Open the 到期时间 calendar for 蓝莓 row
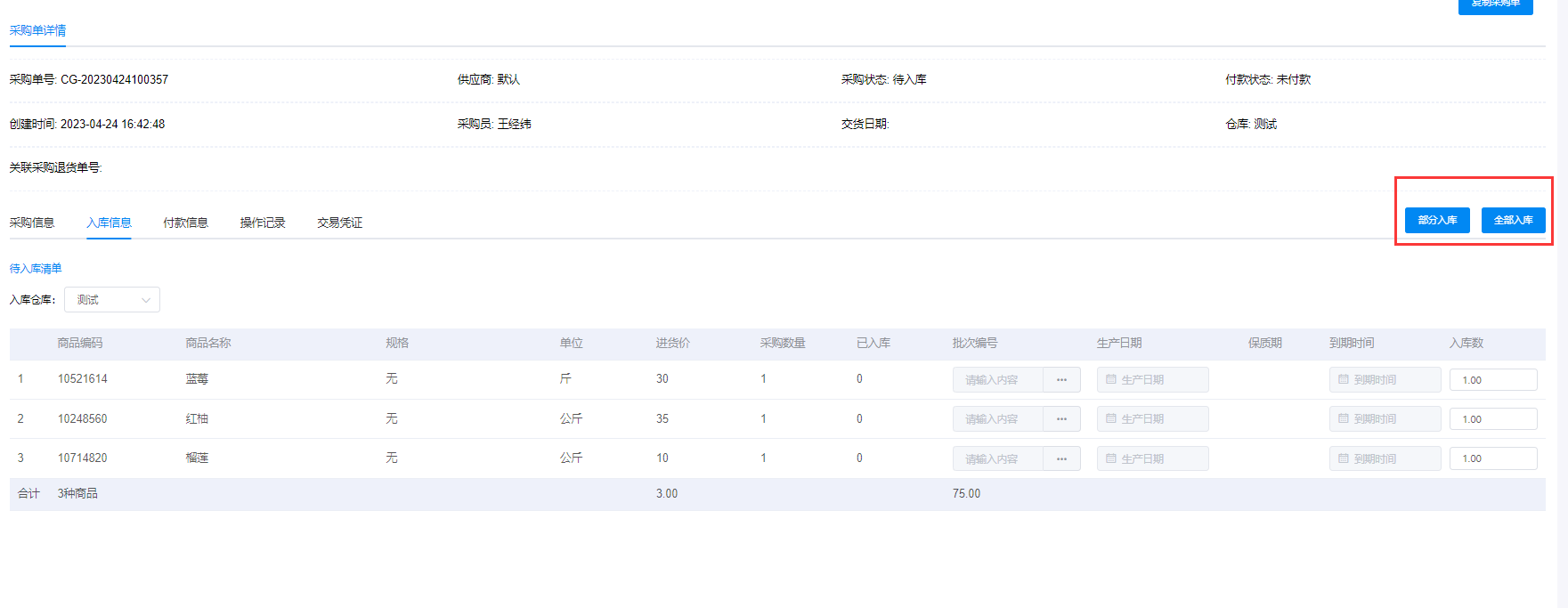The image size is (1568, 608). pos(1385,380)
